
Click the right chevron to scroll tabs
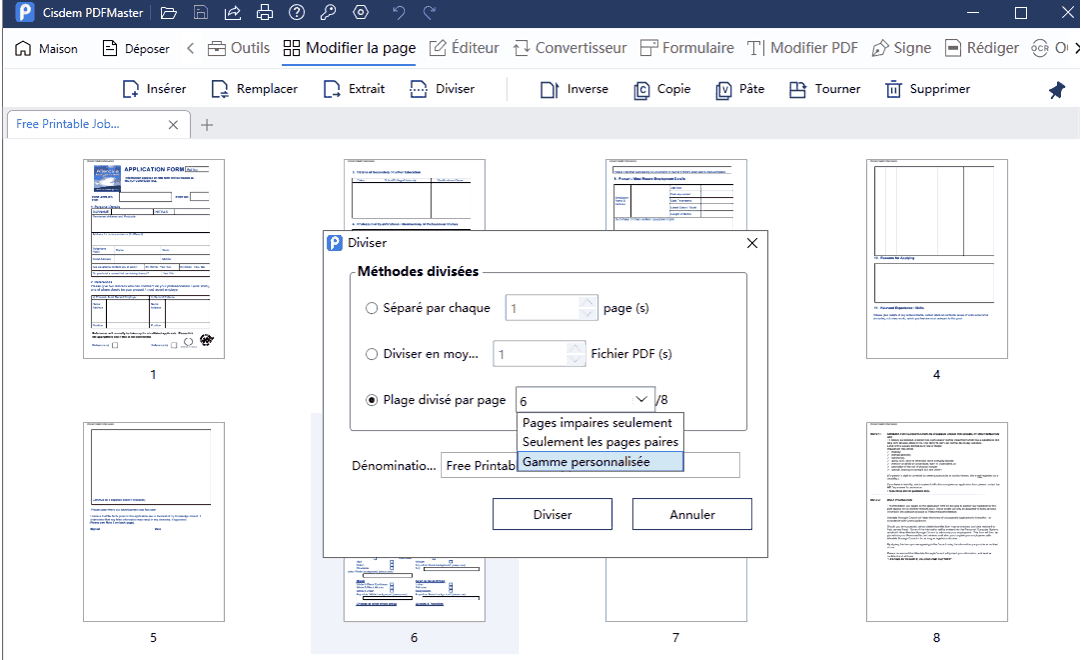click(x=1076, y=48)
